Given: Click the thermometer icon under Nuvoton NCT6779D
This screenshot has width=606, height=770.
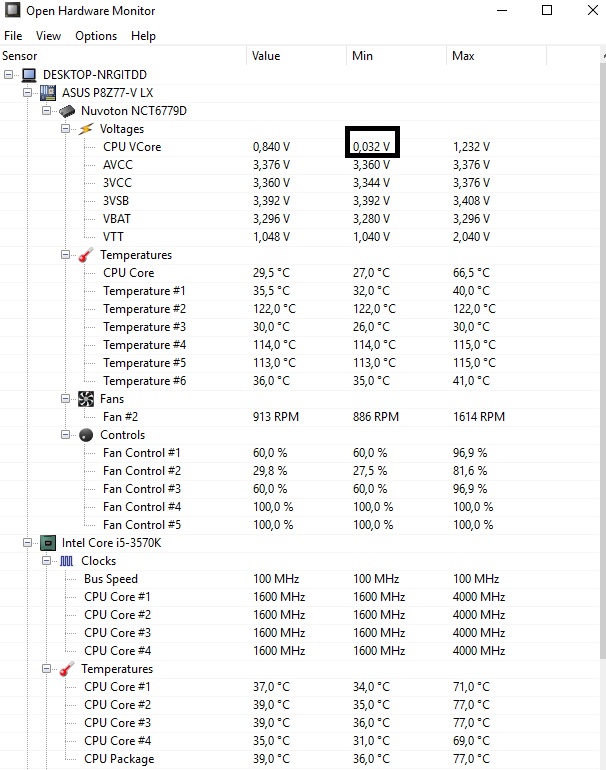Looking at the screenshot, I should coord(86,255).
